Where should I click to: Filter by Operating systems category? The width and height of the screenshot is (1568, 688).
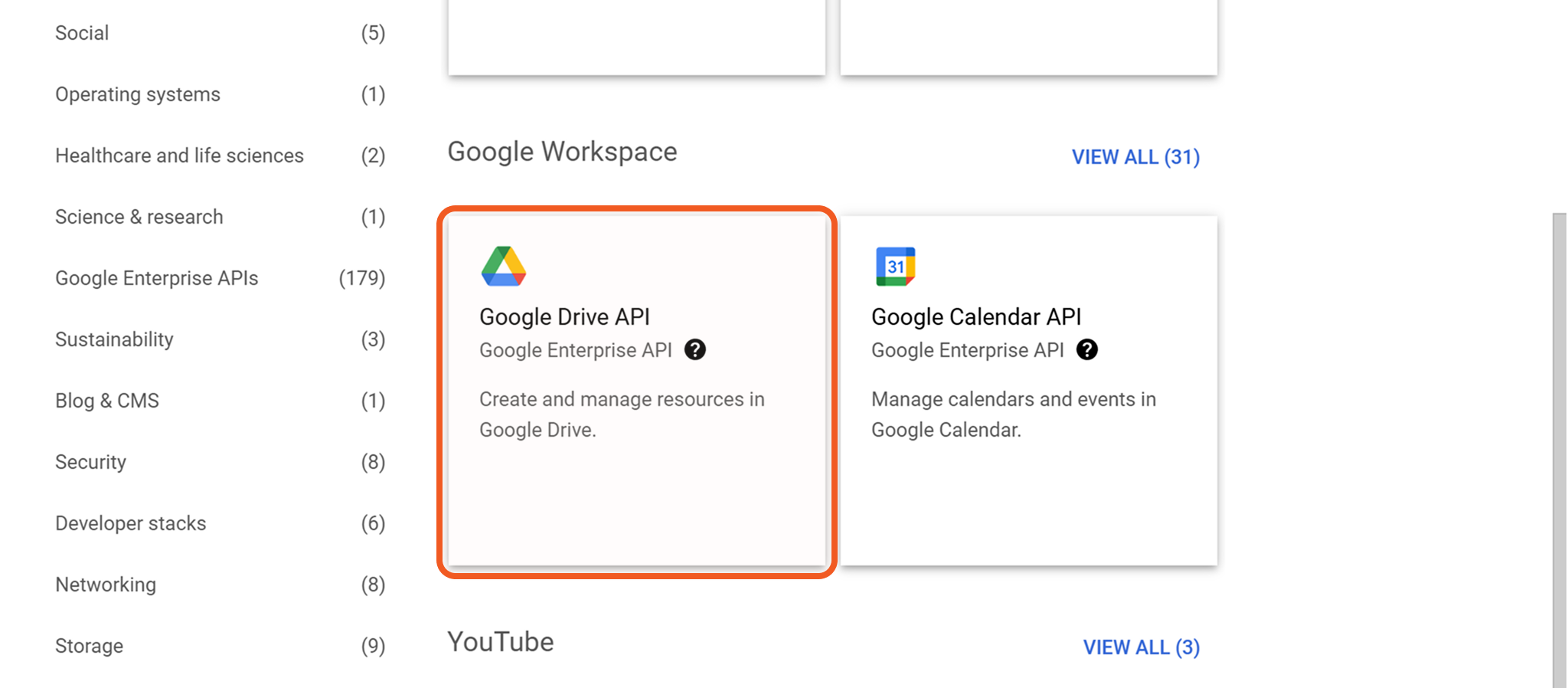pyautogui.click(x=138, y=94)
